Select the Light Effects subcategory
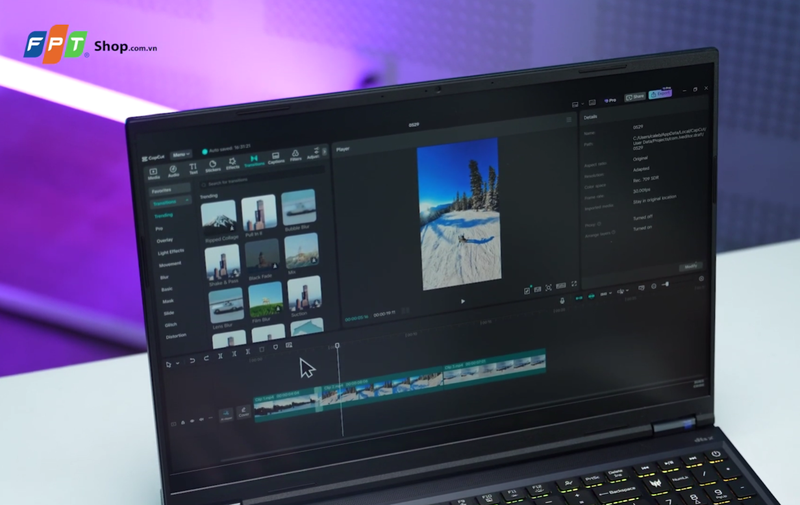This screenshot has width=800, height=505. click(x=171, y=252)
